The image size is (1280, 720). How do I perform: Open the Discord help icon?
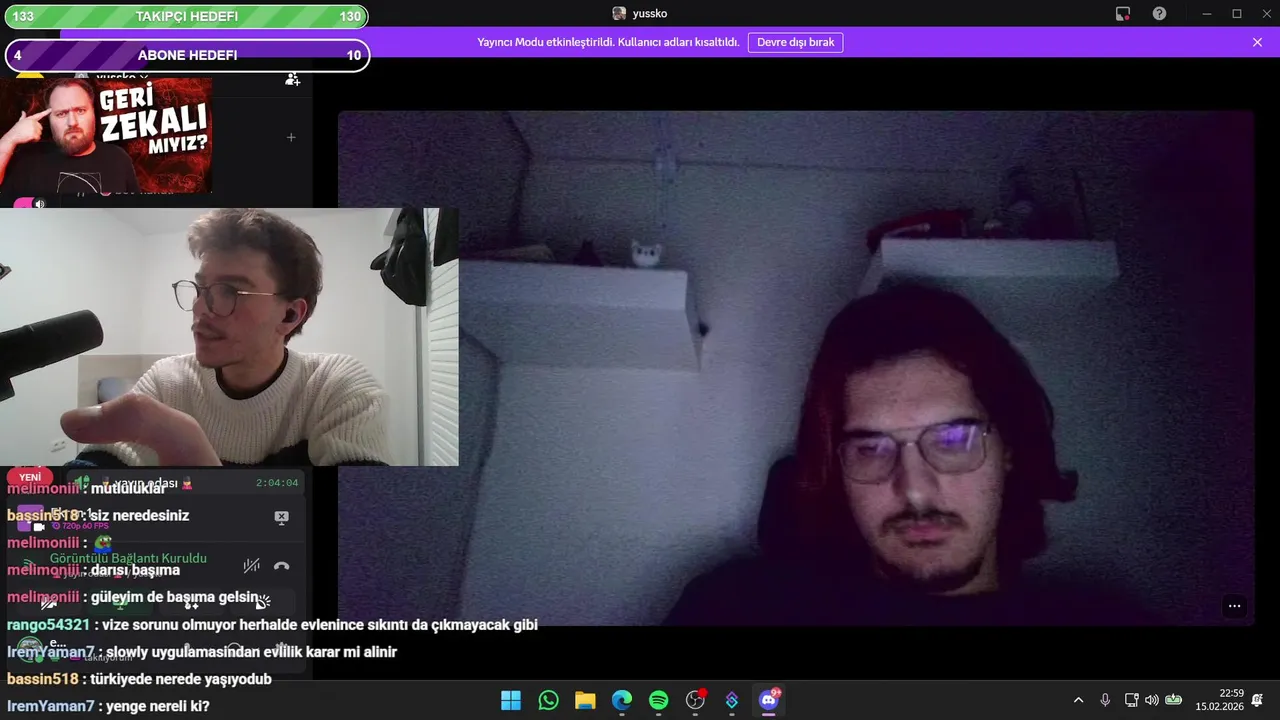[x=1159, y=14]
